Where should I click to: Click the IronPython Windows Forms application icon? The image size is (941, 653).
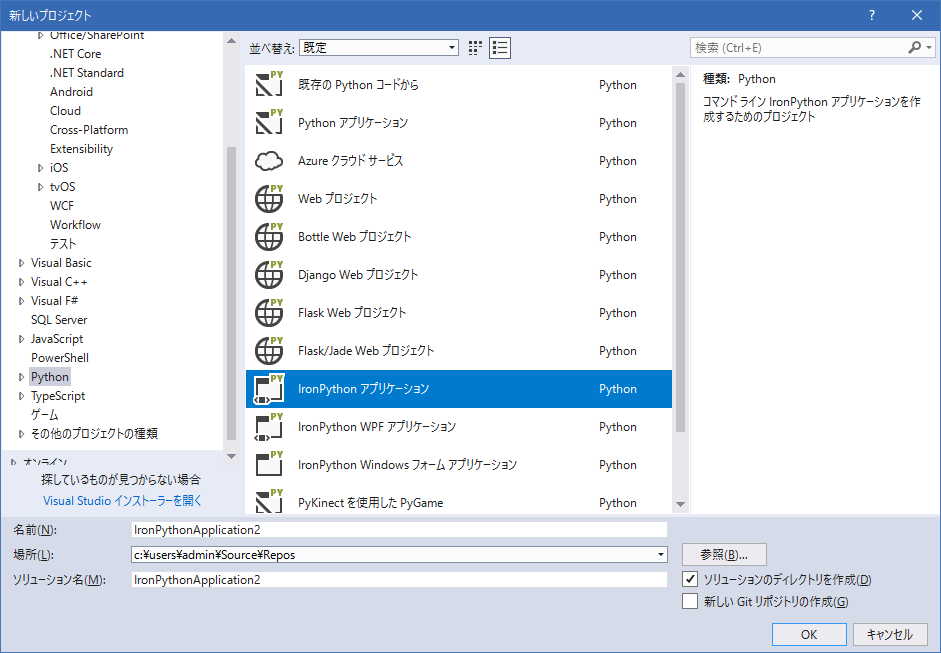[269, 465]
